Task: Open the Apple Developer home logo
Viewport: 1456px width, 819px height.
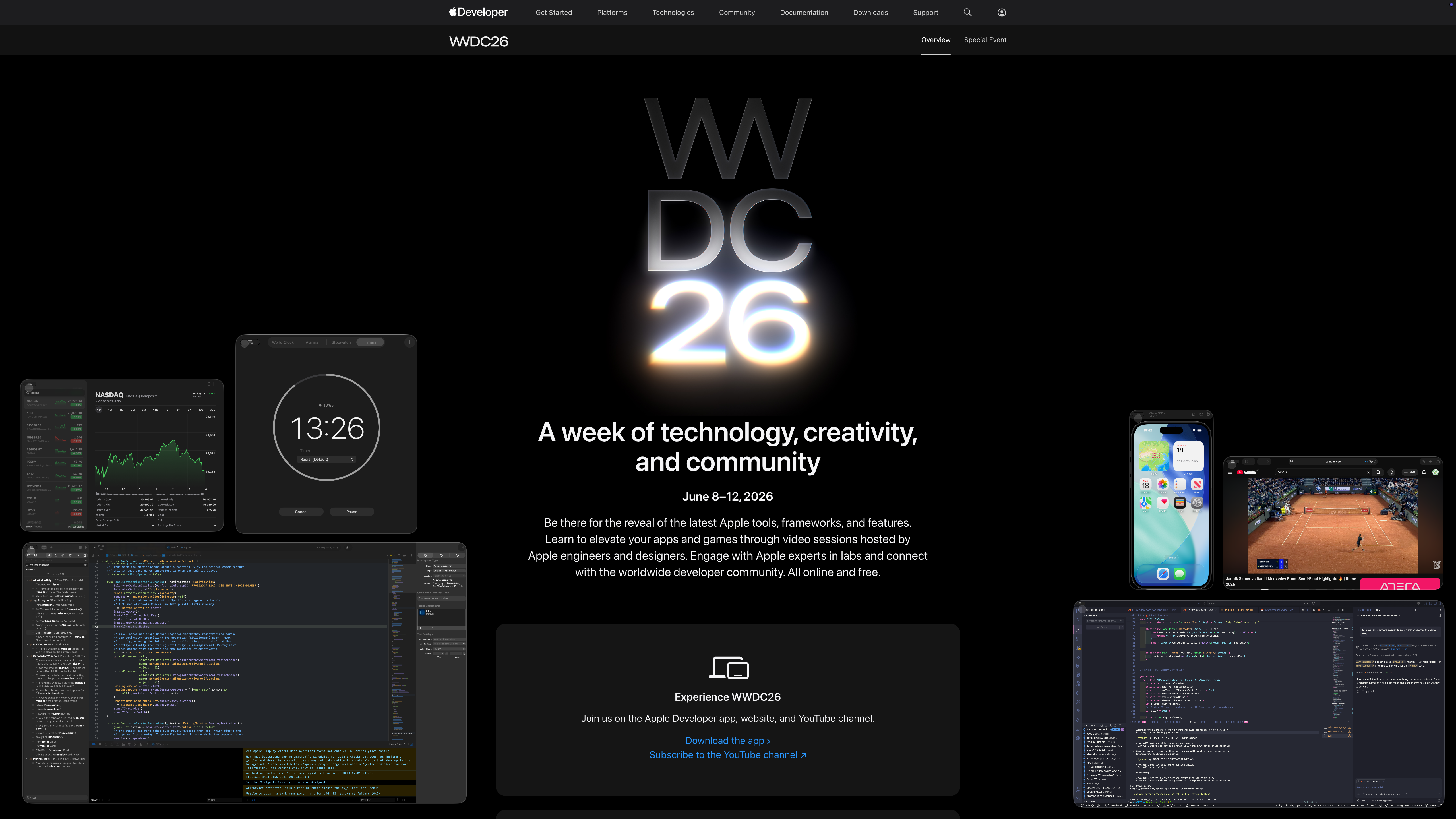Action: [x=478, y=12]
